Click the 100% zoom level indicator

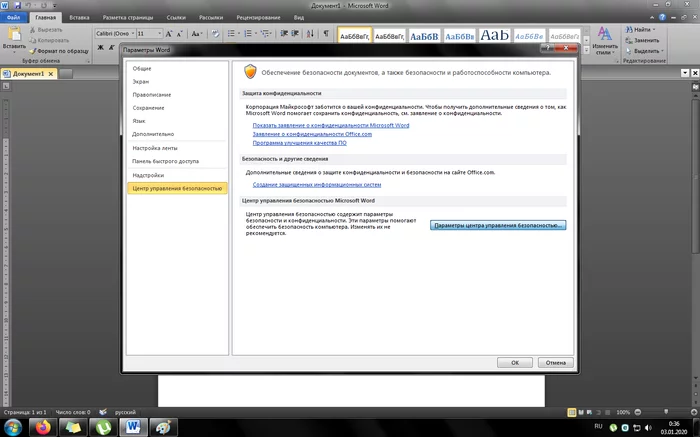tap(623, 412)
